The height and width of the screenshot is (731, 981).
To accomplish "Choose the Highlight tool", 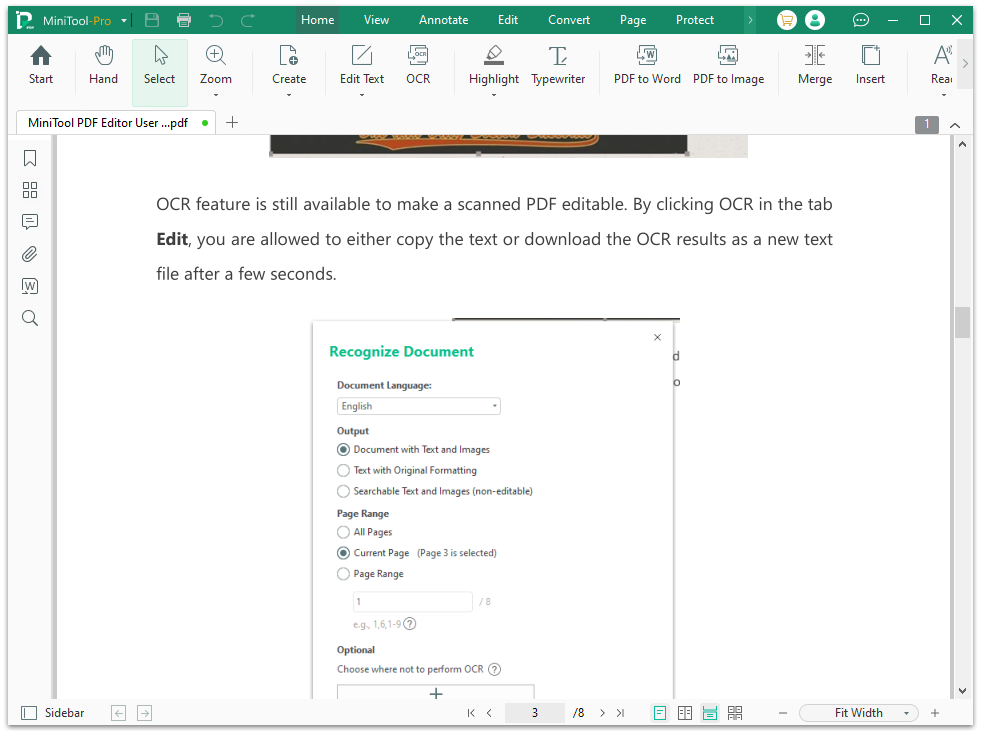I will click(x=494, y=65).
